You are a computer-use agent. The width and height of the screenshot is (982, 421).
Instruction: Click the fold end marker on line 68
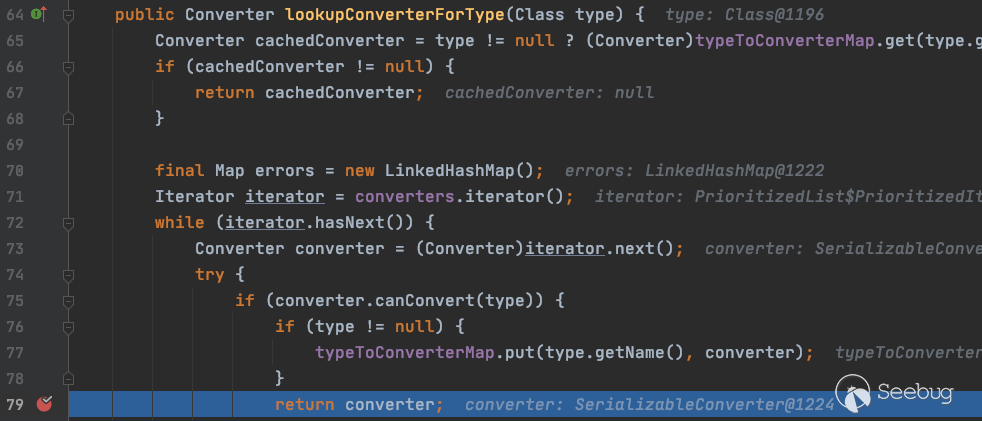pyautogui.click(x=68, y=118)
